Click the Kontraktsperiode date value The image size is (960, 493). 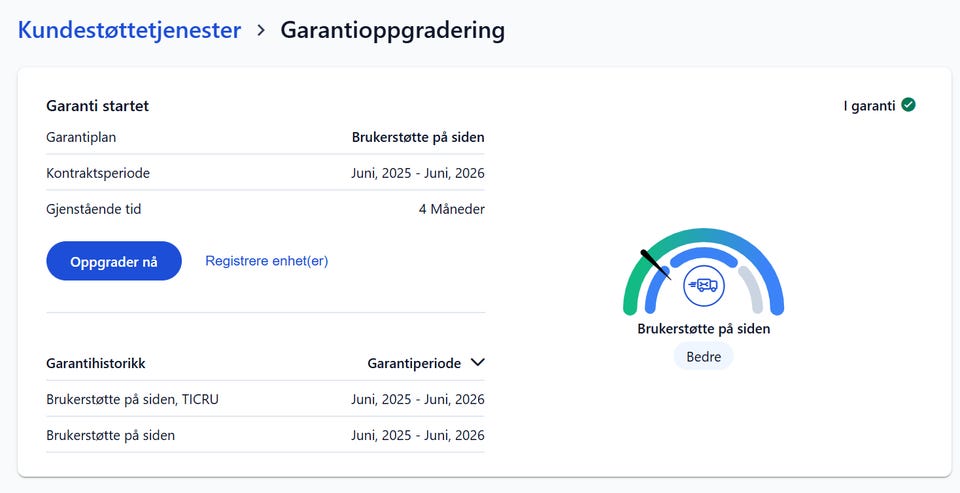(x=418, y=173)
